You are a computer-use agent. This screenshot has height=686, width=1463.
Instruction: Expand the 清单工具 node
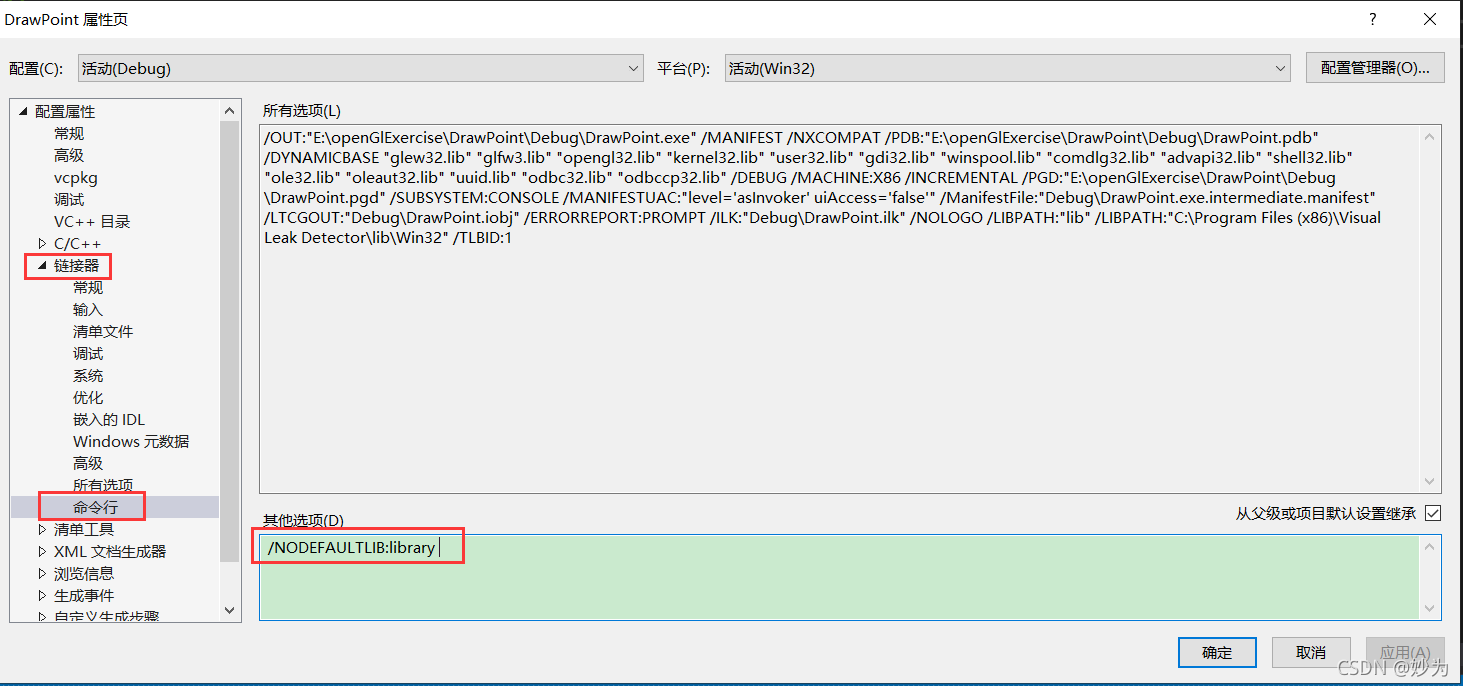coord(42,530)
